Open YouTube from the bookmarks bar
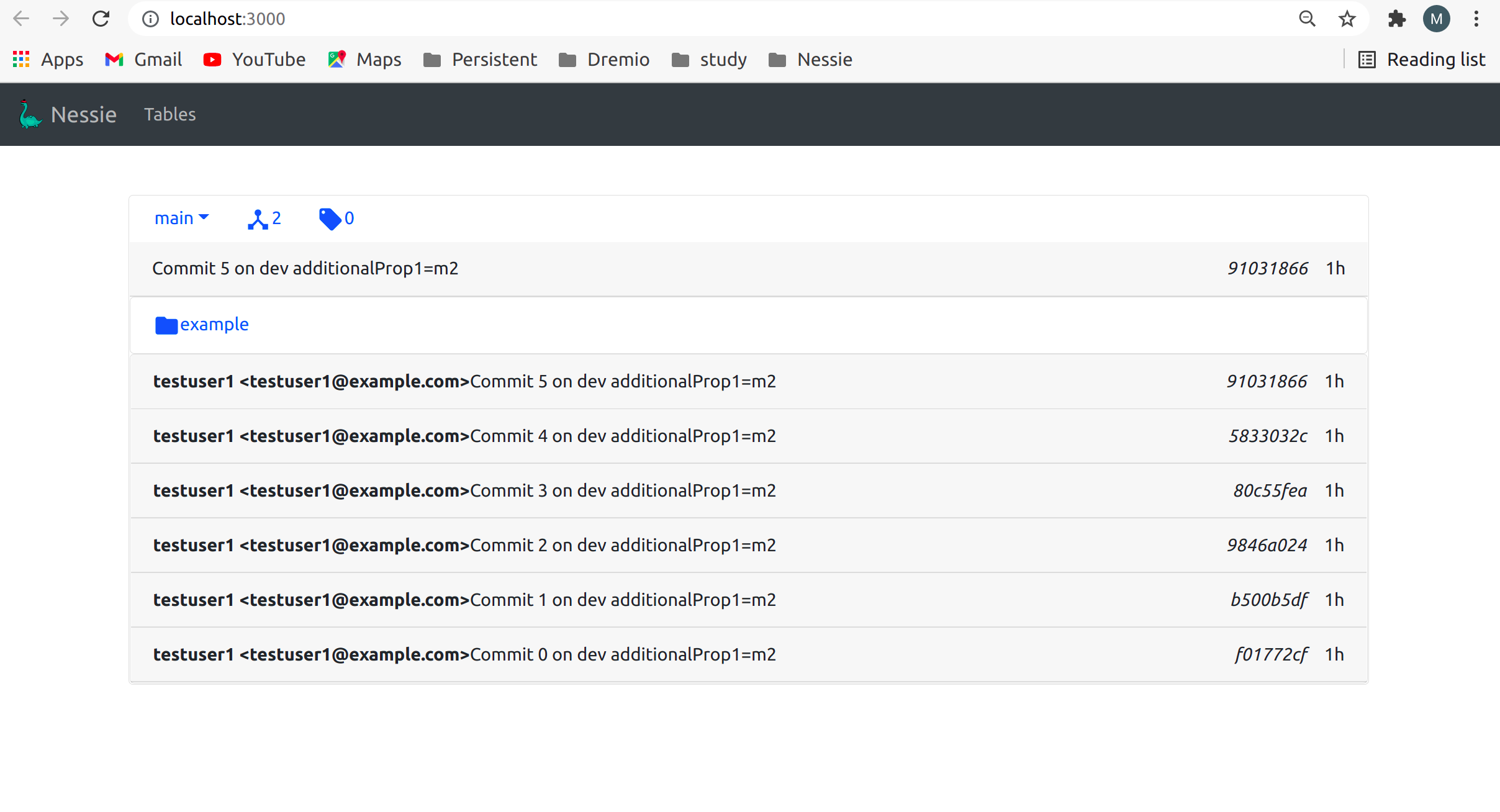The height and width of the screenshot is (812, 1500). (x=255, y=59)
